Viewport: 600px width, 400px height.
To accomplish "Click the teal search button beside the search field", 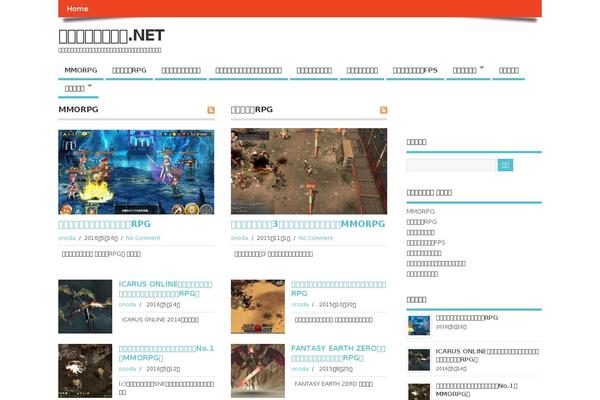I will coord(505,165).
